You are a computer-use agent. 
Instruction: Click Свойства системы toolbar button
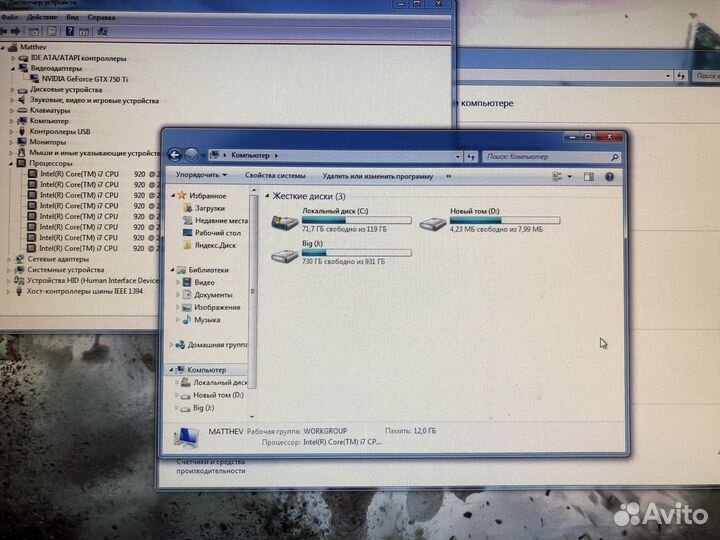coord(275,175)
